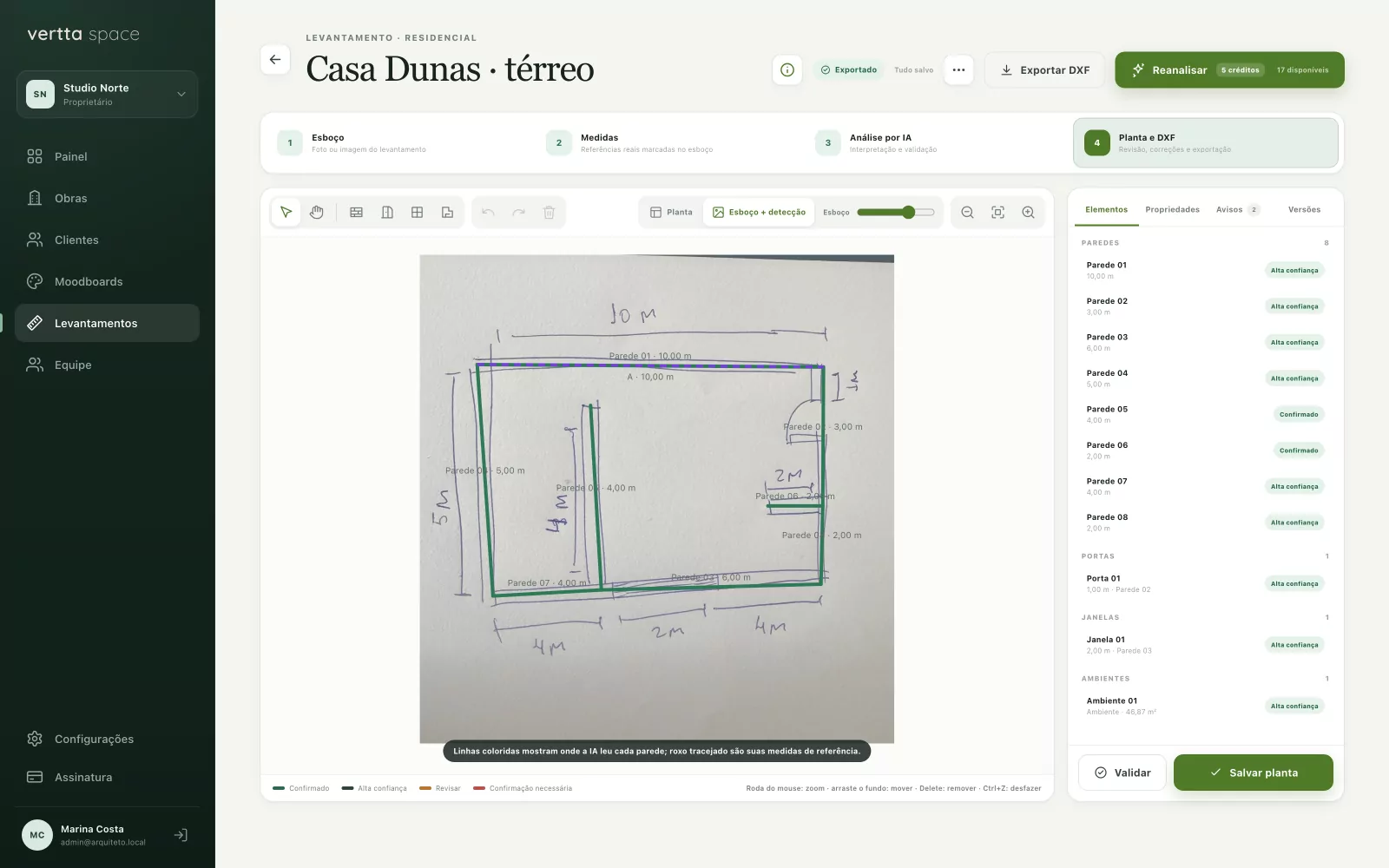This screenshot has height=868, width=1389.
Task: Select Janela 01 in elements list
Action: (x=1205, y=645)
